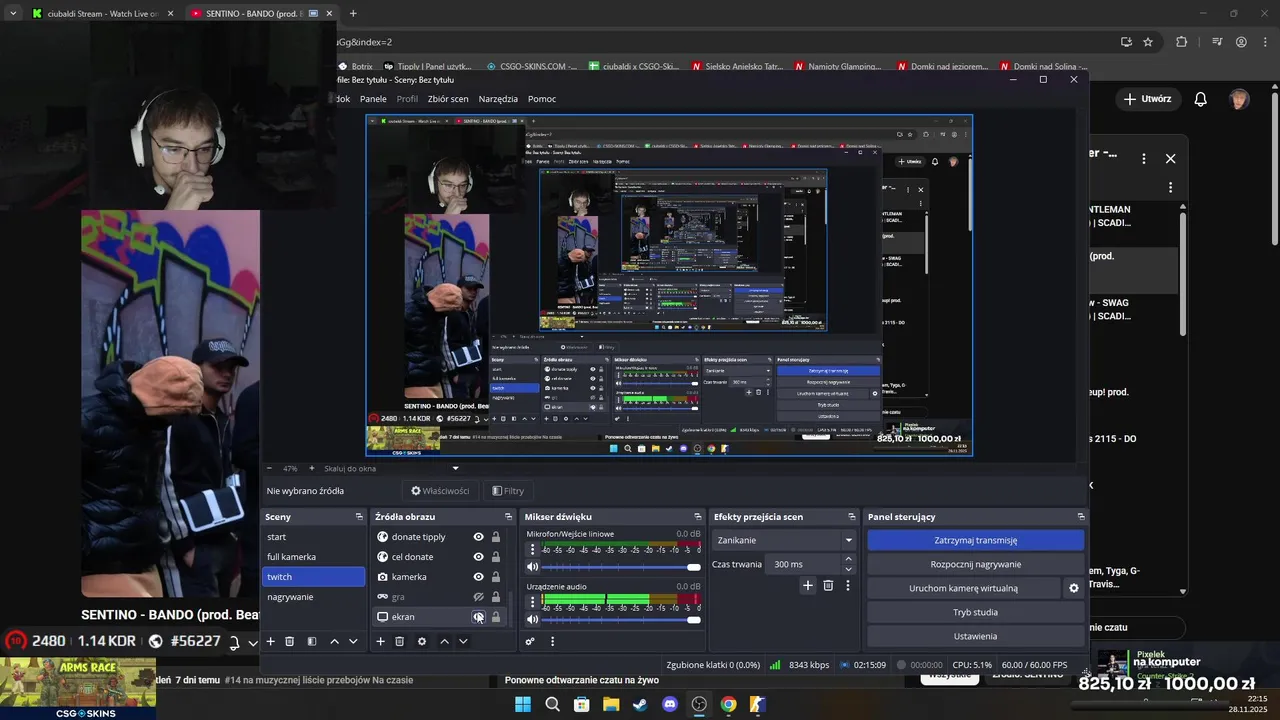The image size is (1280, 720).
Task: Click Uruchom kamerę wirtualną button
Action: (x=963, y=588)
